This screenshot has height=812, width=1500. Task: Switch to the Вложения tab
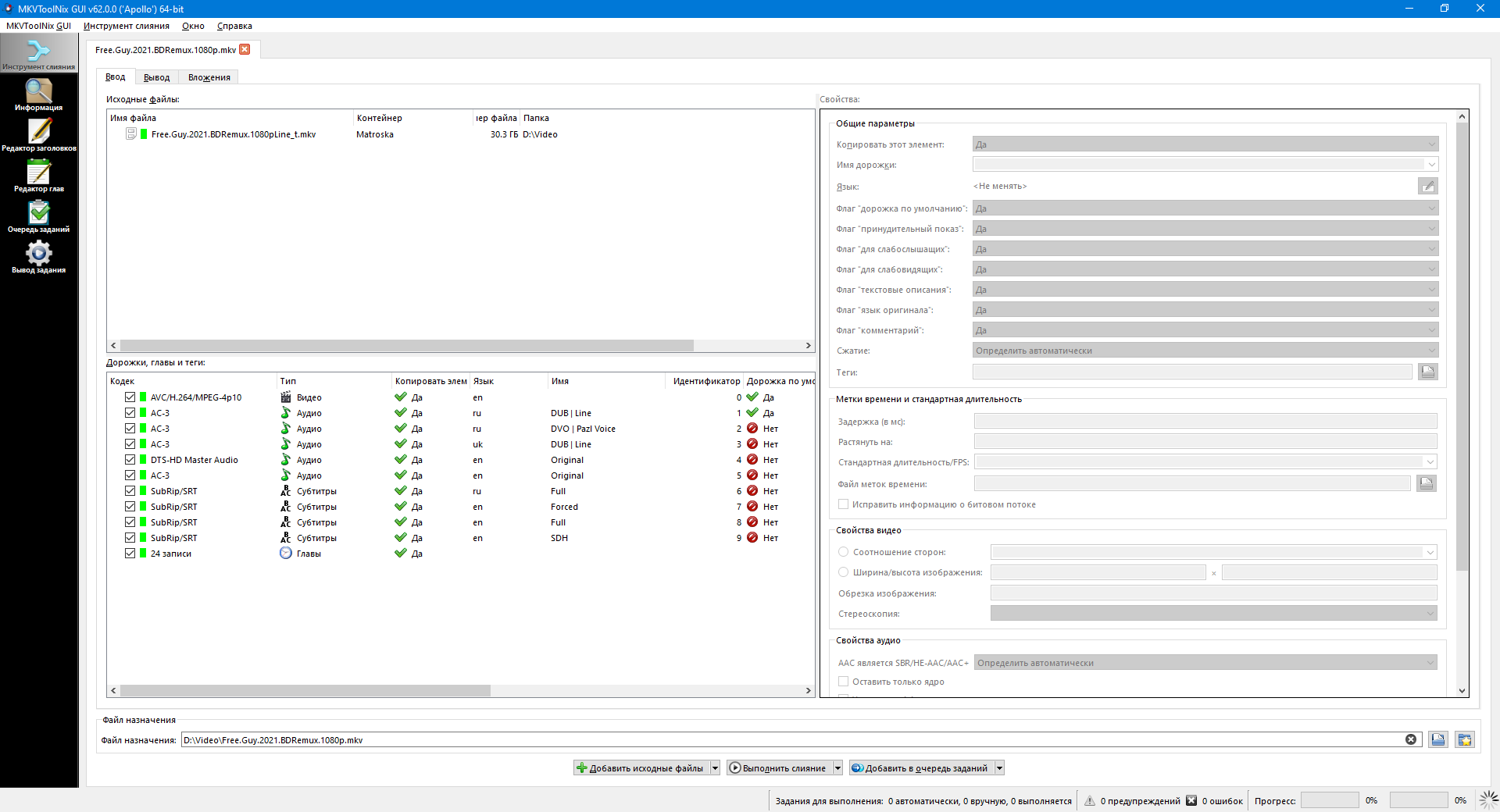click(x=209, y=77)
